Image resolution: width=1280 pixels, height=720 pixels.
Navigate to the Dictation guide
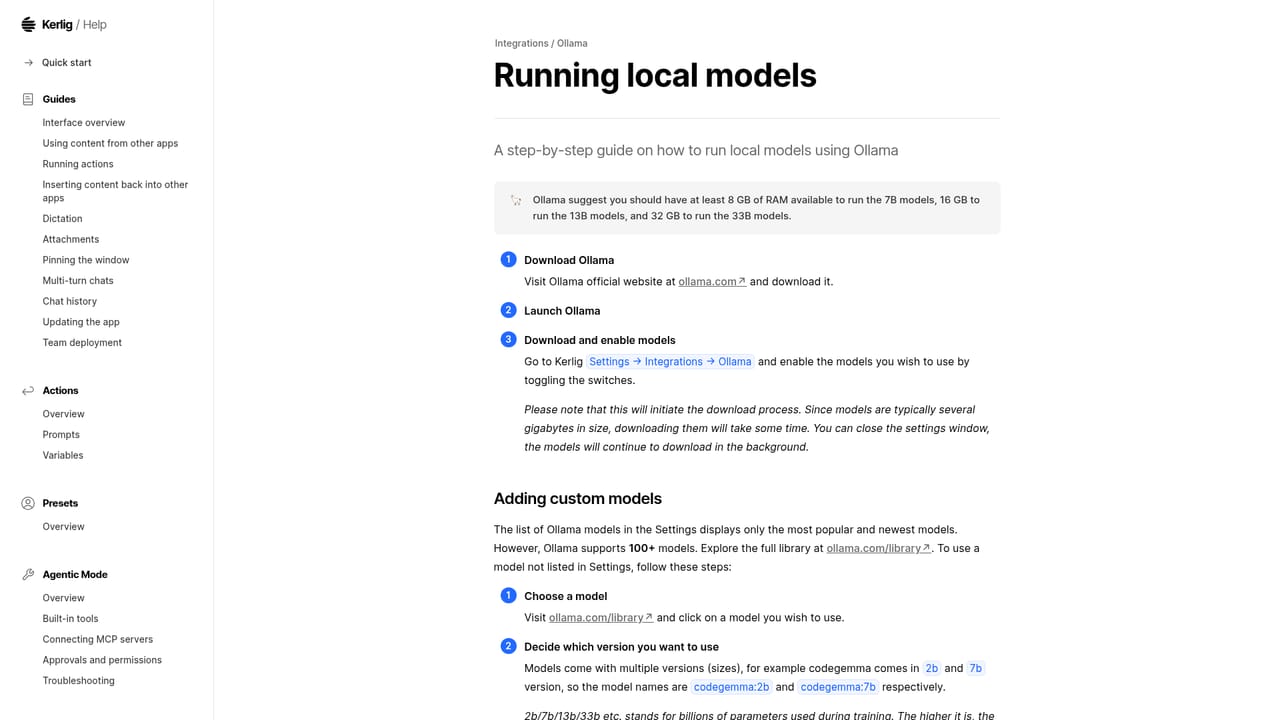click(62, 219)
